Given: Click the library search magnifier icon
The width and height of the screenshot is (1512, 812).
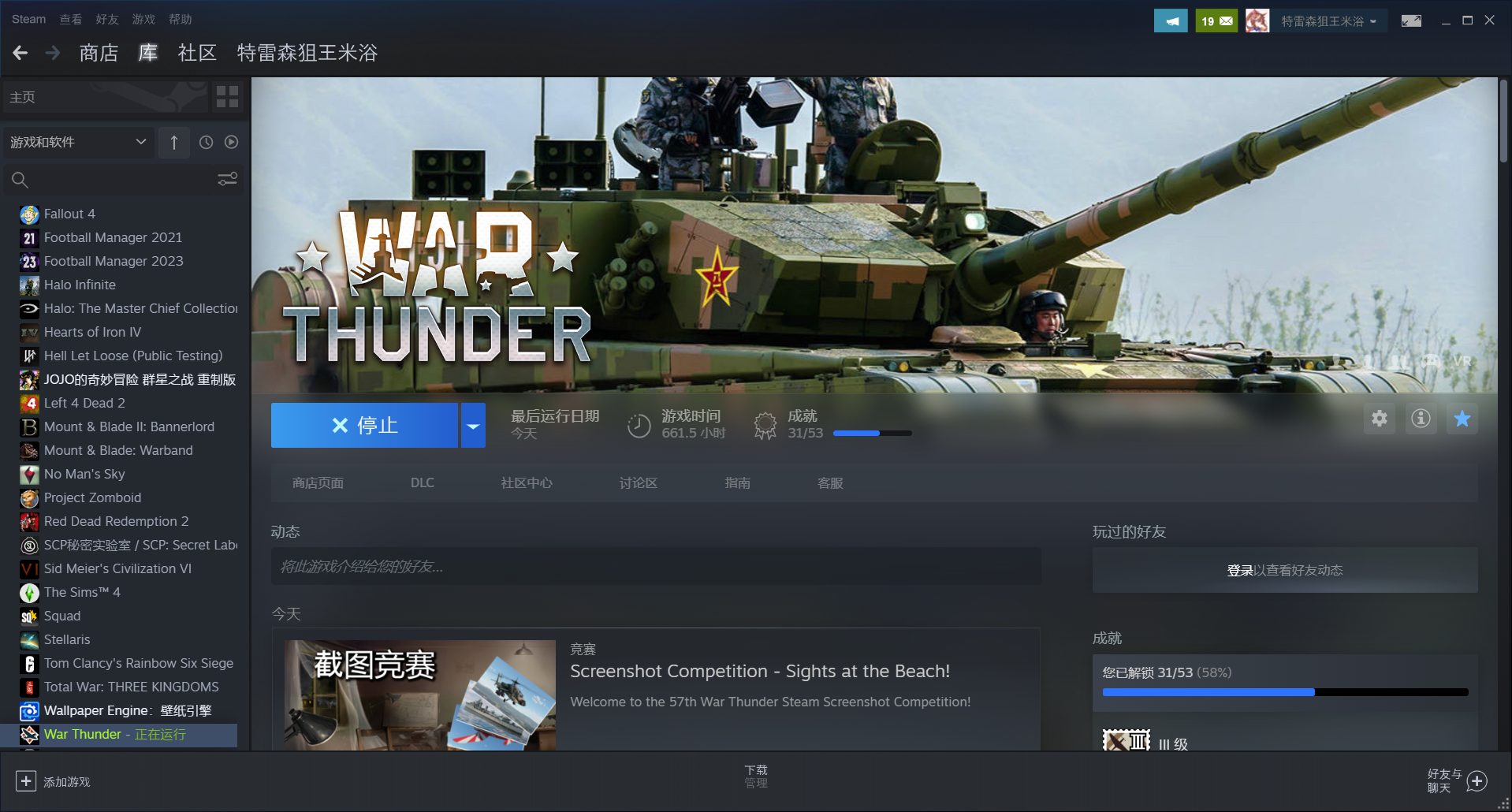Looking at the screenshot, I should point(20,180).
